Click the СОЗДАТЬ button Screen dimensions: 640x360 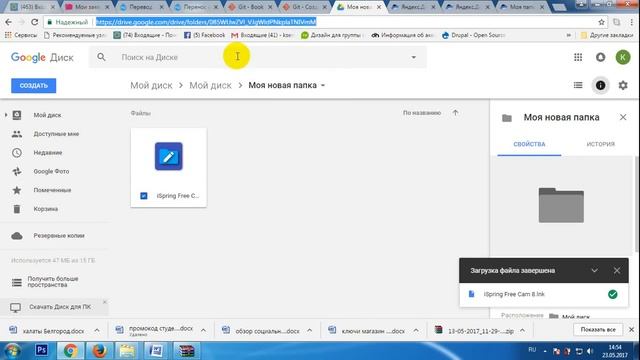(x=33, y=86)
